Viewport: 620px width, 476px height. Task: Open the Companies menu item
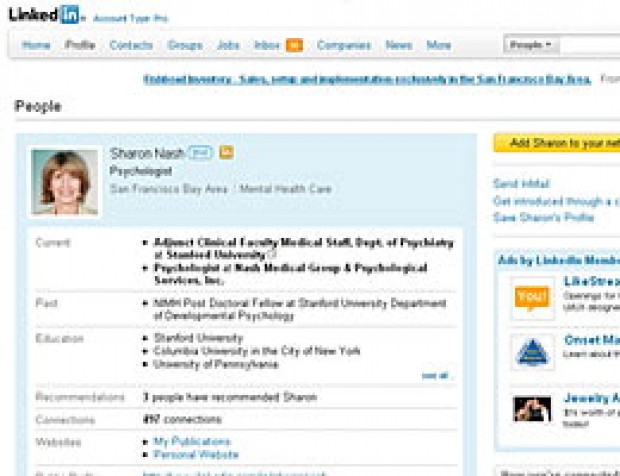(344, 45)
